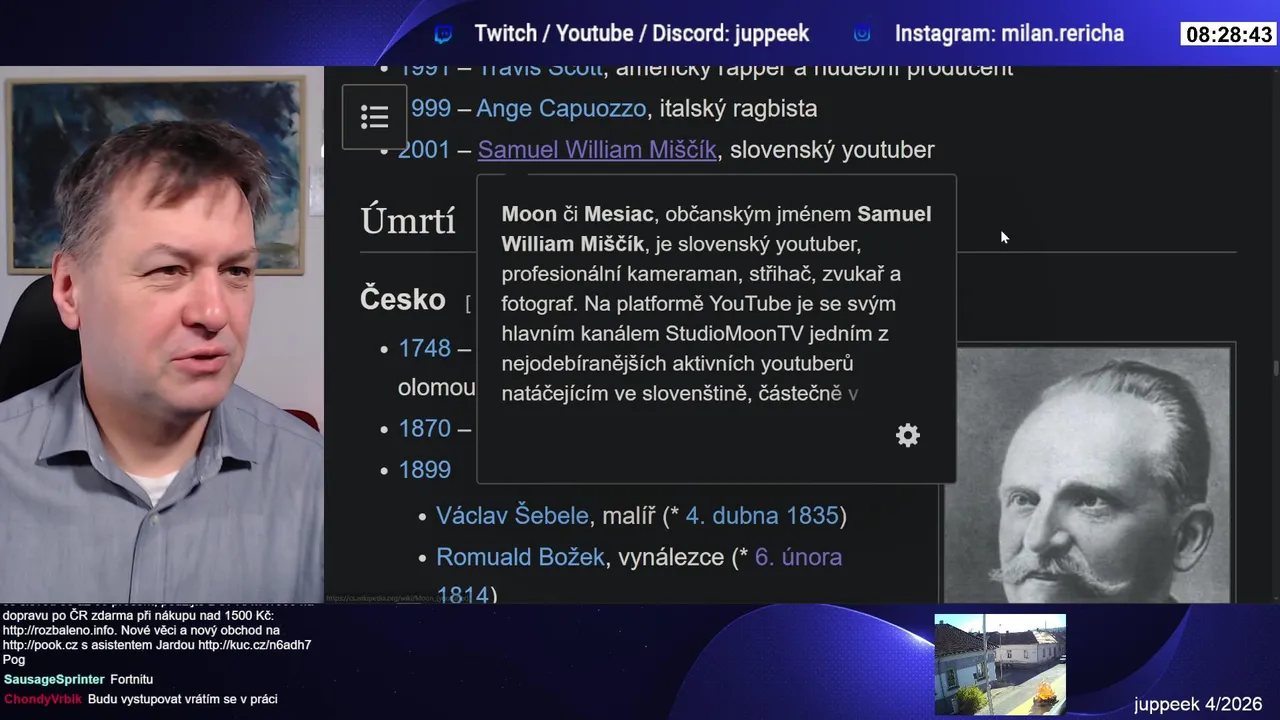The width and height of the screenshot is (1280, 720).
Task: Open the Romuald Božek link
Action: pos(520,557)
